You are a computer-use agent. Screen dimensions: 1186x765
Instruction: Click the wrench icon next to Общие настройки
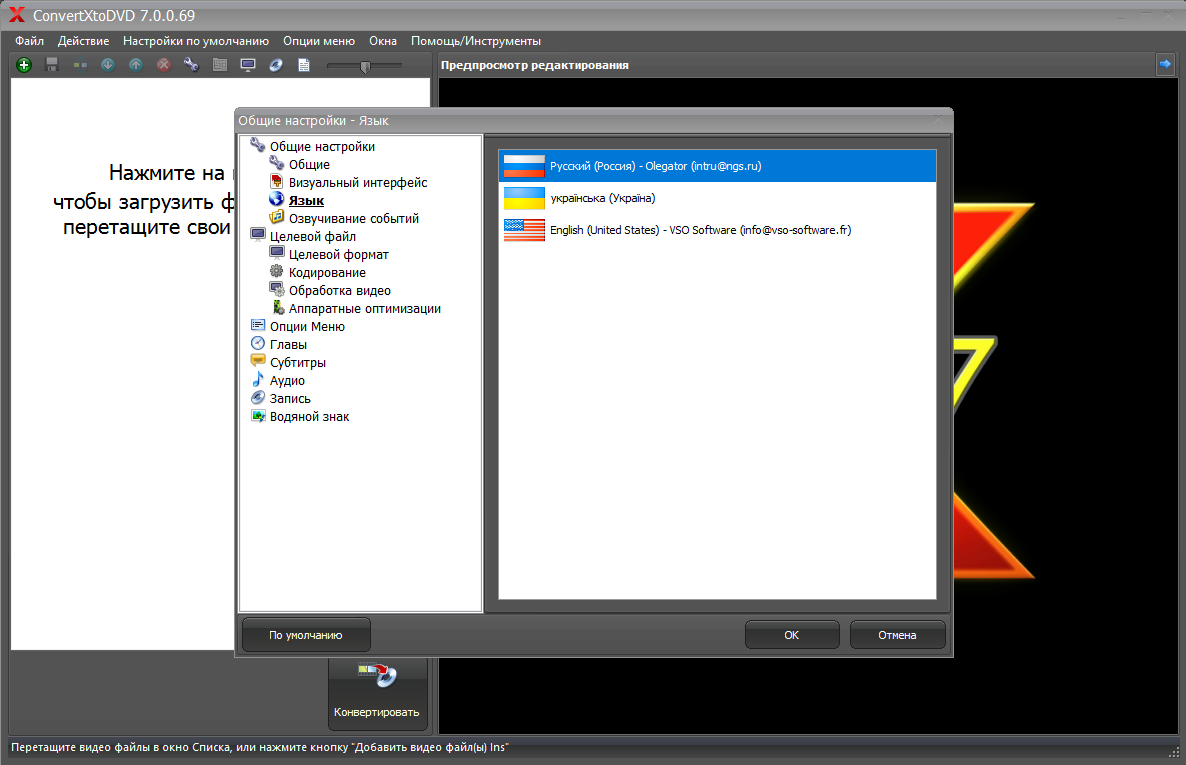click(258, 145)
